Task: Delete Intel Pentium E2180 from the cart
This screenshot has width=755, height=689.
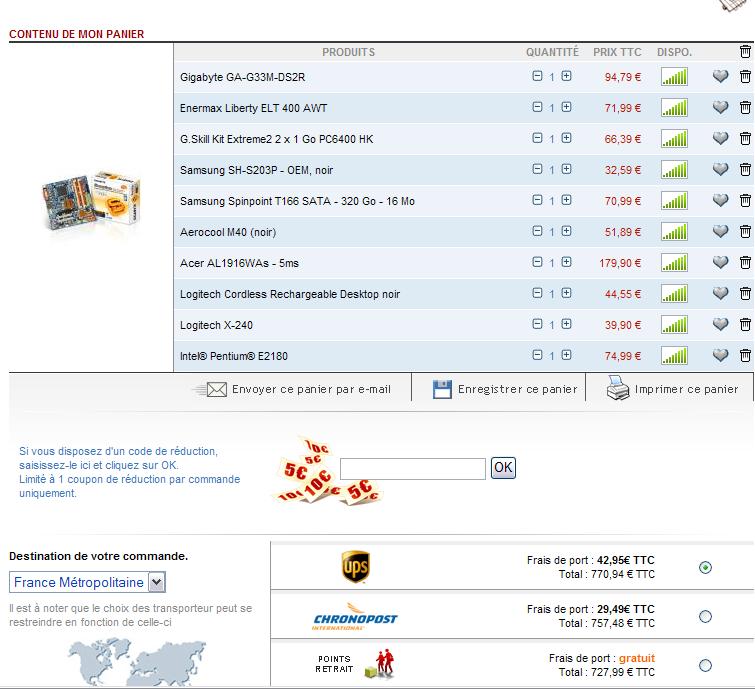Action: tap(745, 355)
